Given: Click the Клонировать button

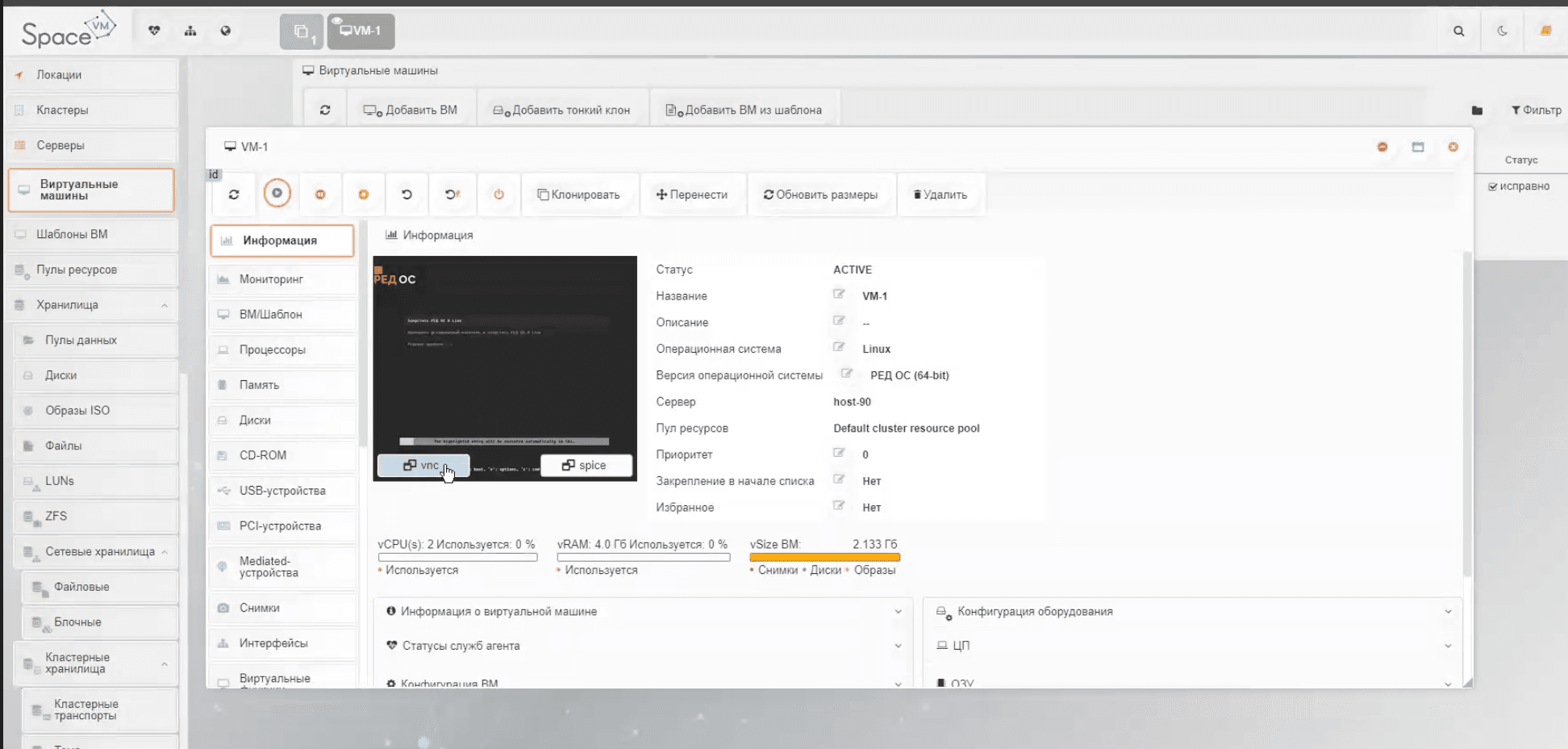Looking at the screenshot, I should (579, 194).
